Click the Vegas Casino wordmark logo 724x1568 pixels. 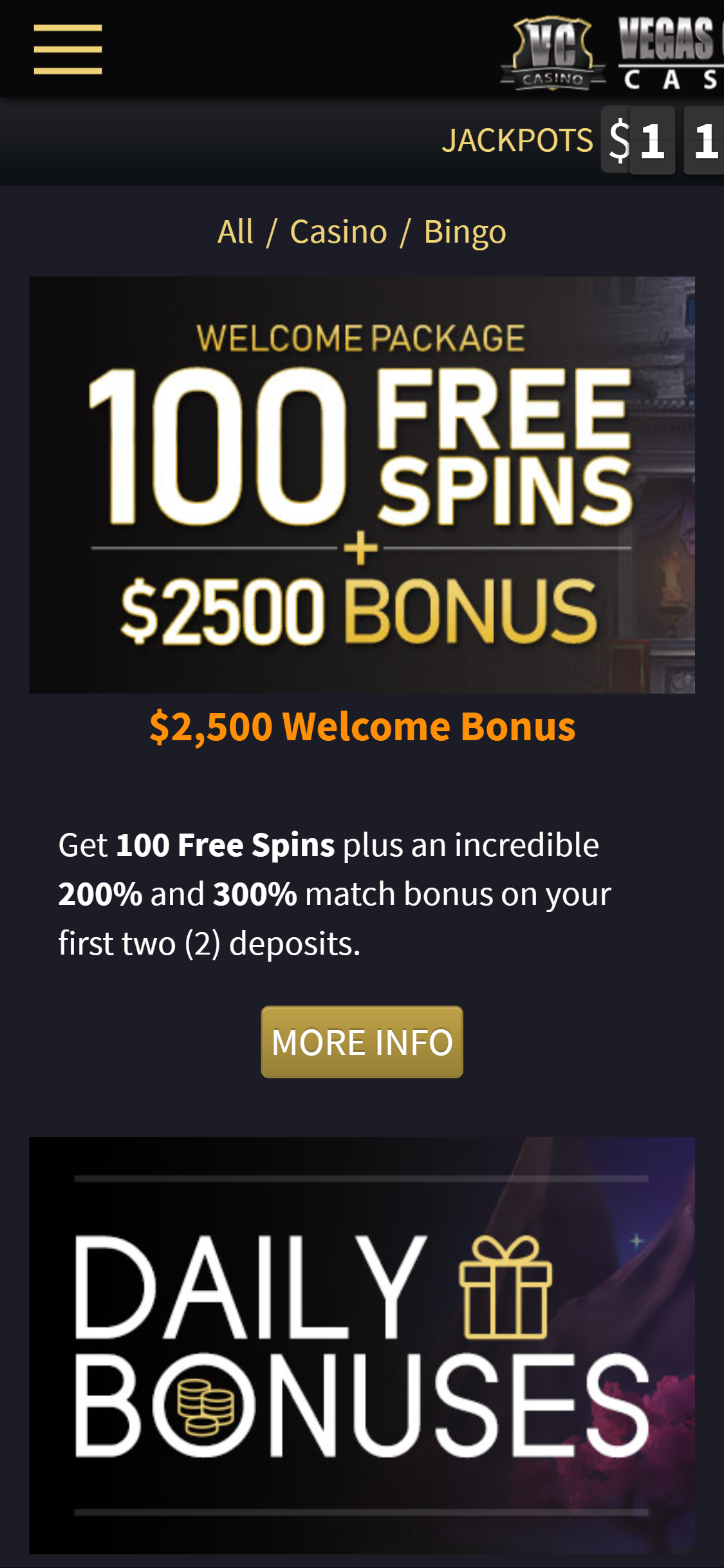tap(671, 53)
